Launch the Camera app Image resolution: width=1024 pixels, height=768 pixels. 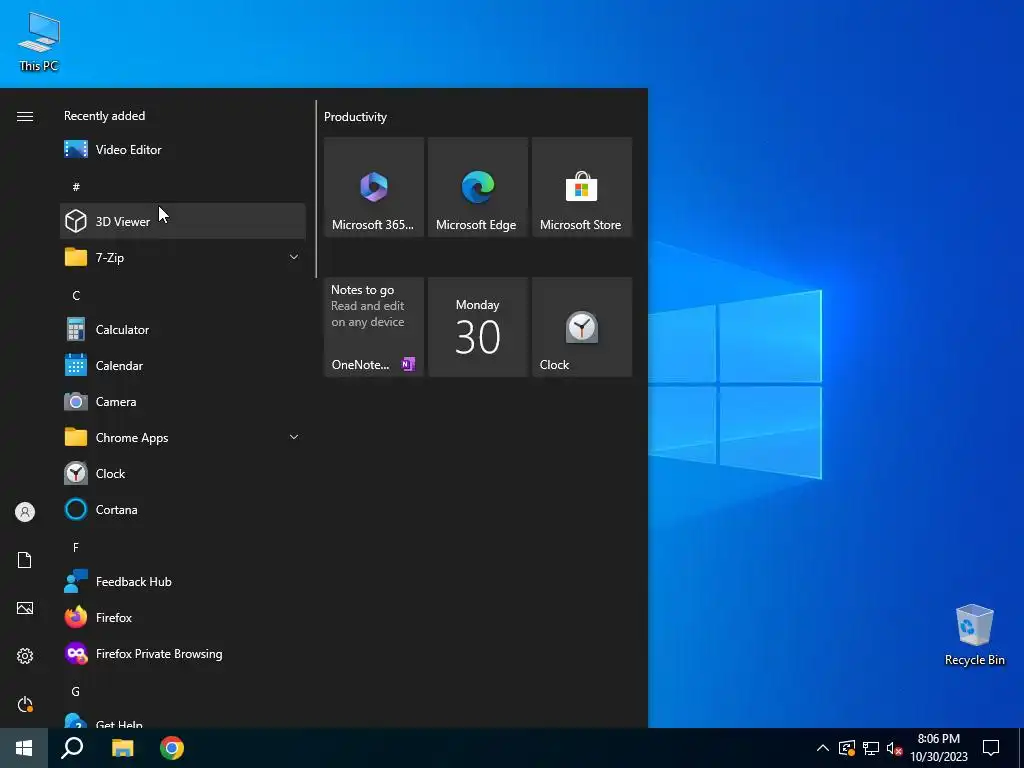point(182,402)
